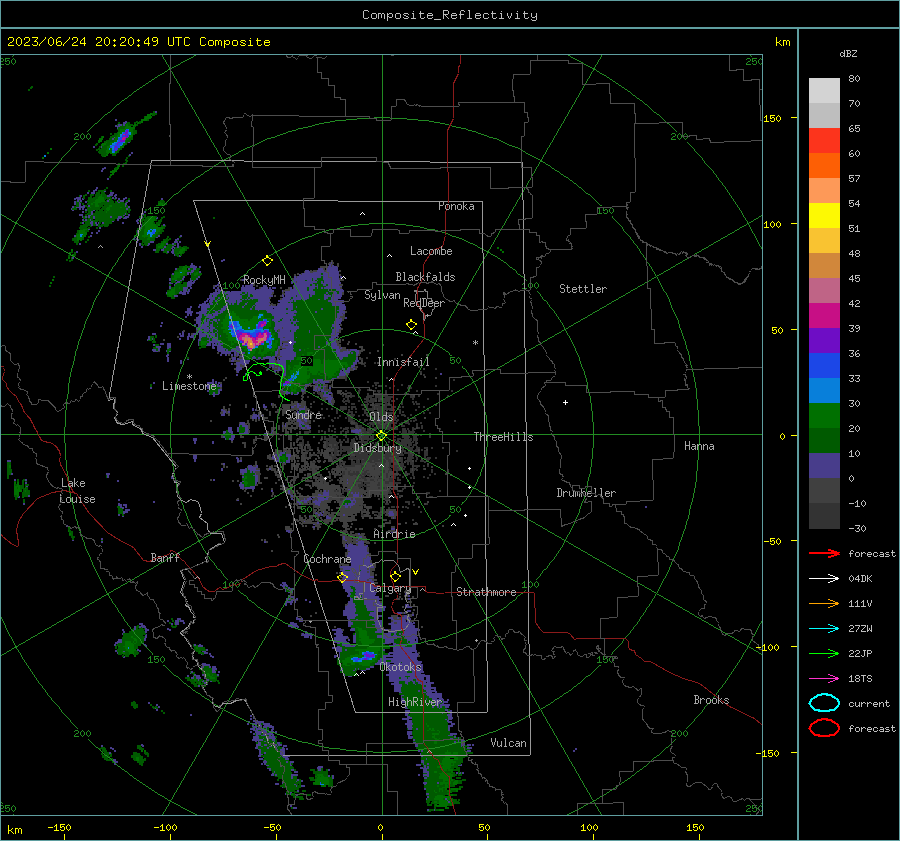Click the Blackfalds label
This screenshot has width=900, height=841.
pyautogui.click(x=425, y=277)
